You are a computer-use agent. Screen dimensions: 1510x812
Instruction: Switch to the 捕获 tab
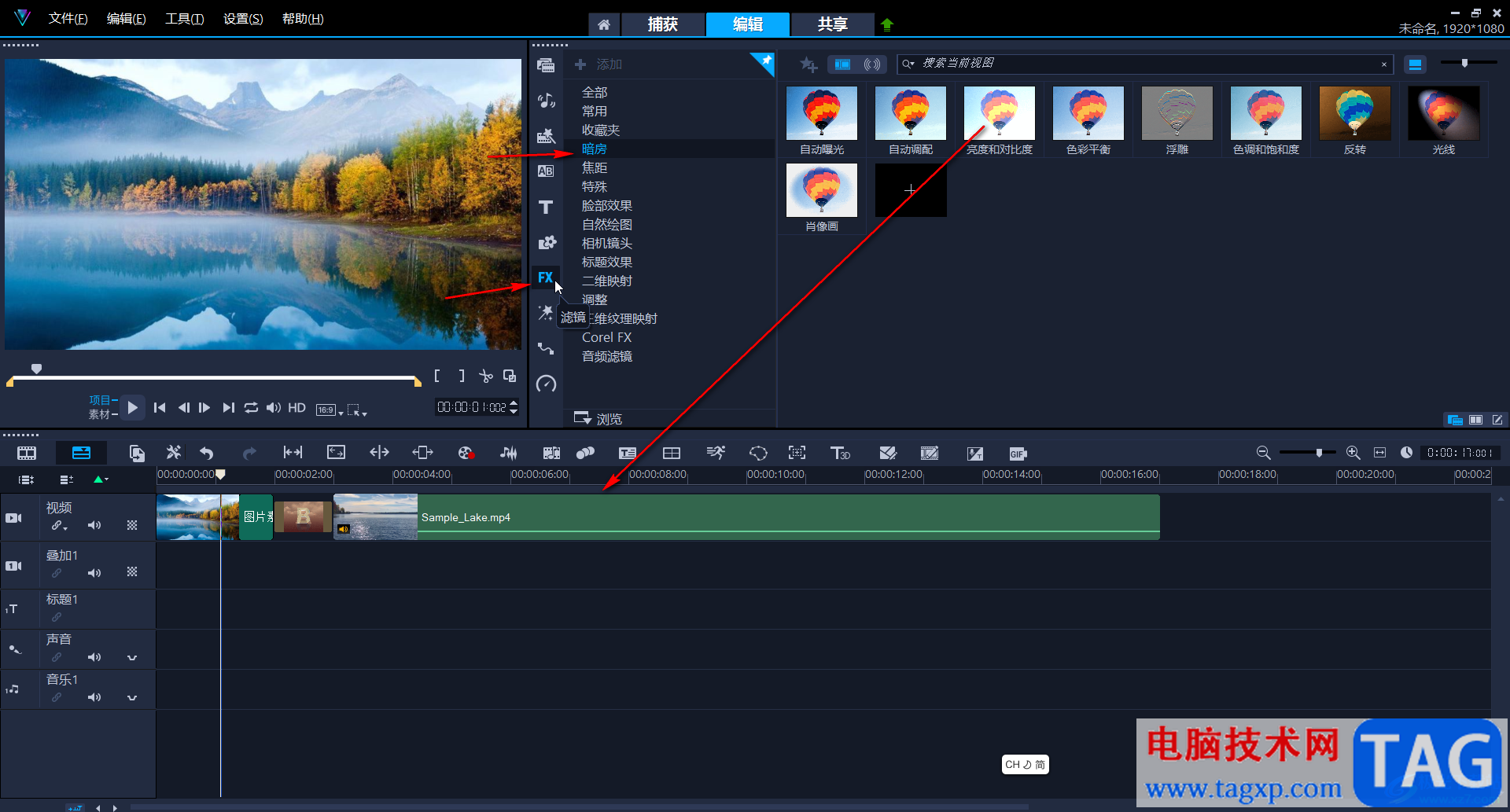(x=662, y=24)
